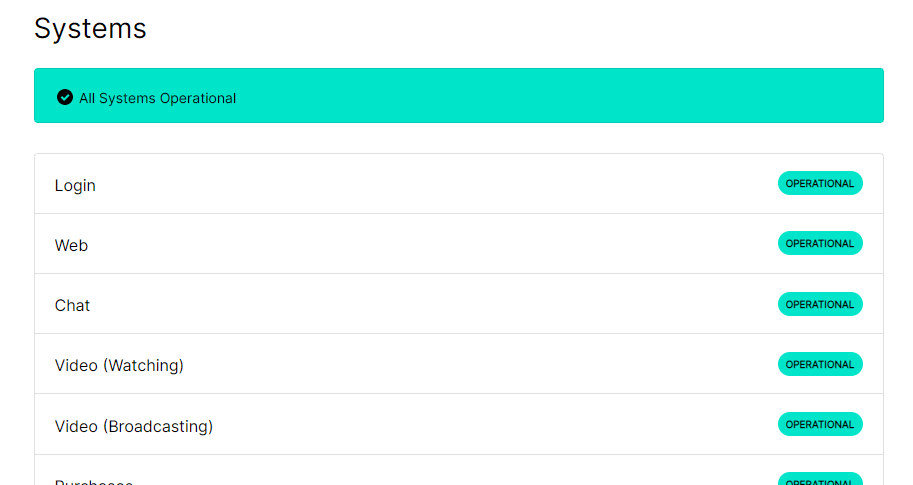This screenshot has height=485, width=913.
Task: Click the Web OPERATIONAL status badge
Action: [820, 243]
